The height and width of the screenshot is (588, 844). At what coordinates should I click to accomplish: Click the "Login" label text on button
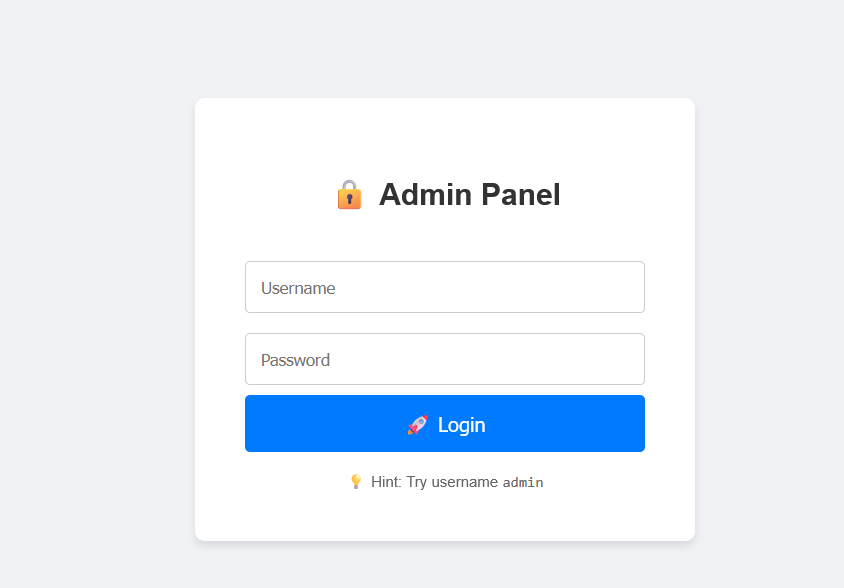click(x=462, y=425)
